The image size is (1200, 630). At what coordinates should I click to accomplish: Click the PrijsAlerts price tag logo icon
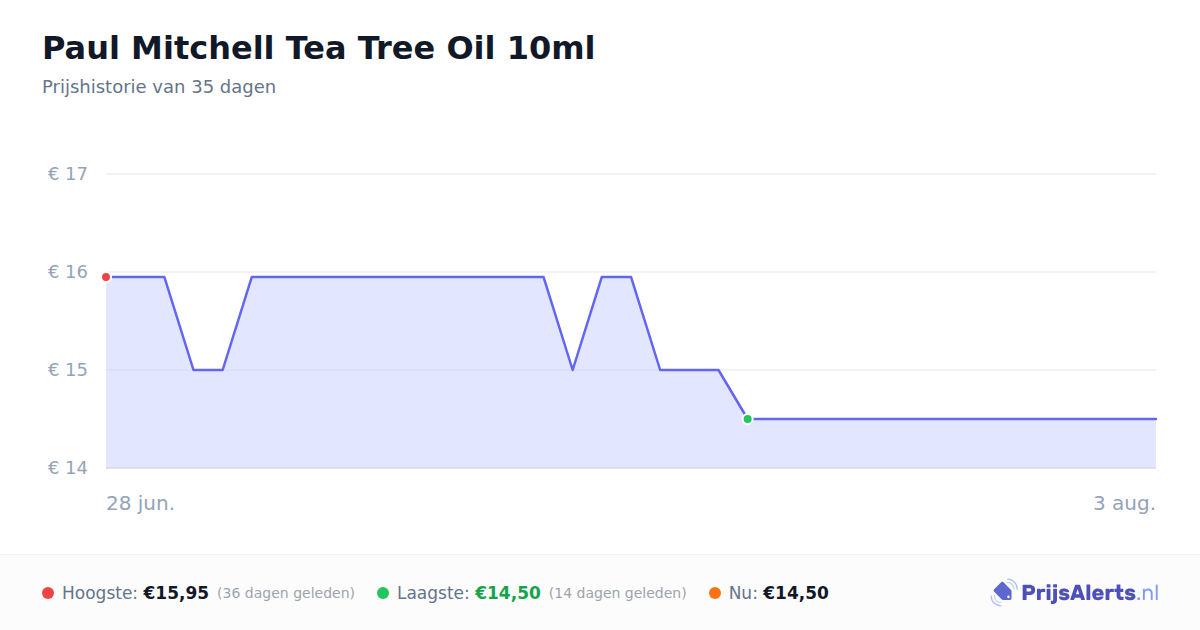point(1003,593)
